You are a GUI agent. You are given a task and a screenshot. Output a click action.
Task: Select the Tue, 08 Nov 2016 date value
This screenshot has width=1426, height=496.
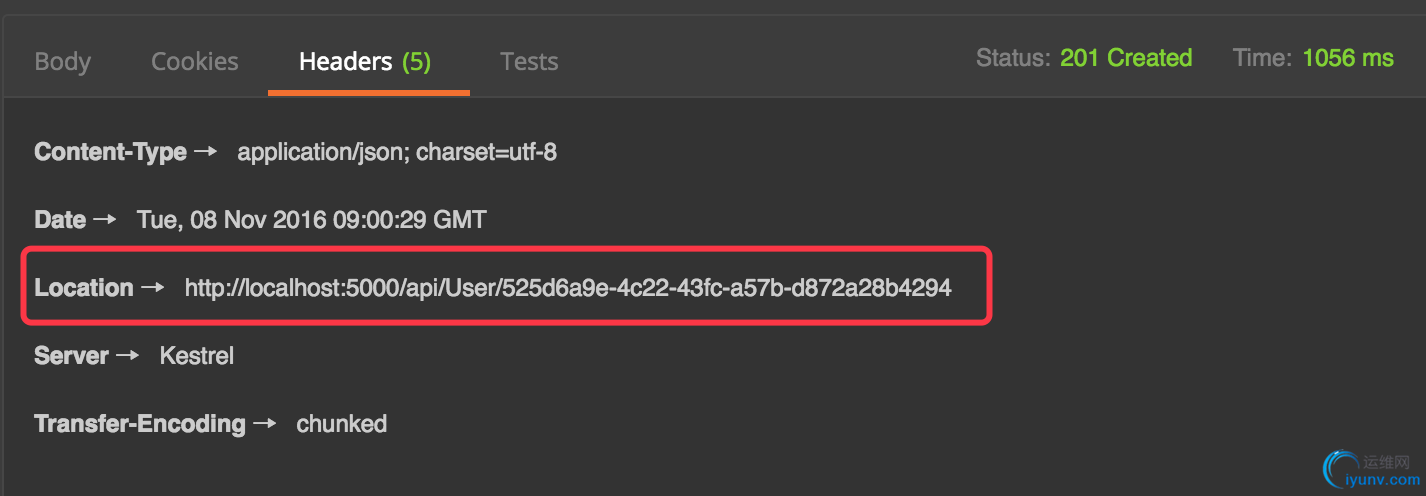click(x=311, y=220)
